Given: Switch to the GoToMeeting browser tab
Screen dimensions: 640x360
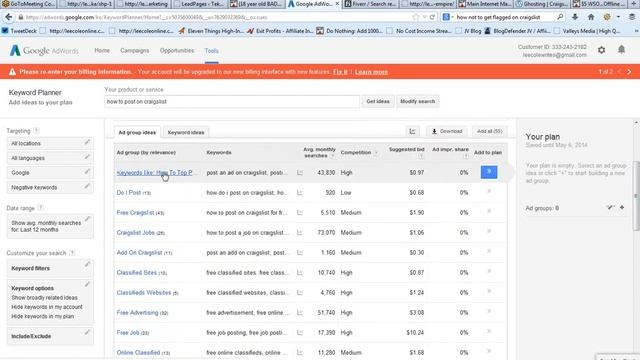Looking at the screenshot, I should click(x=29, y=4).
